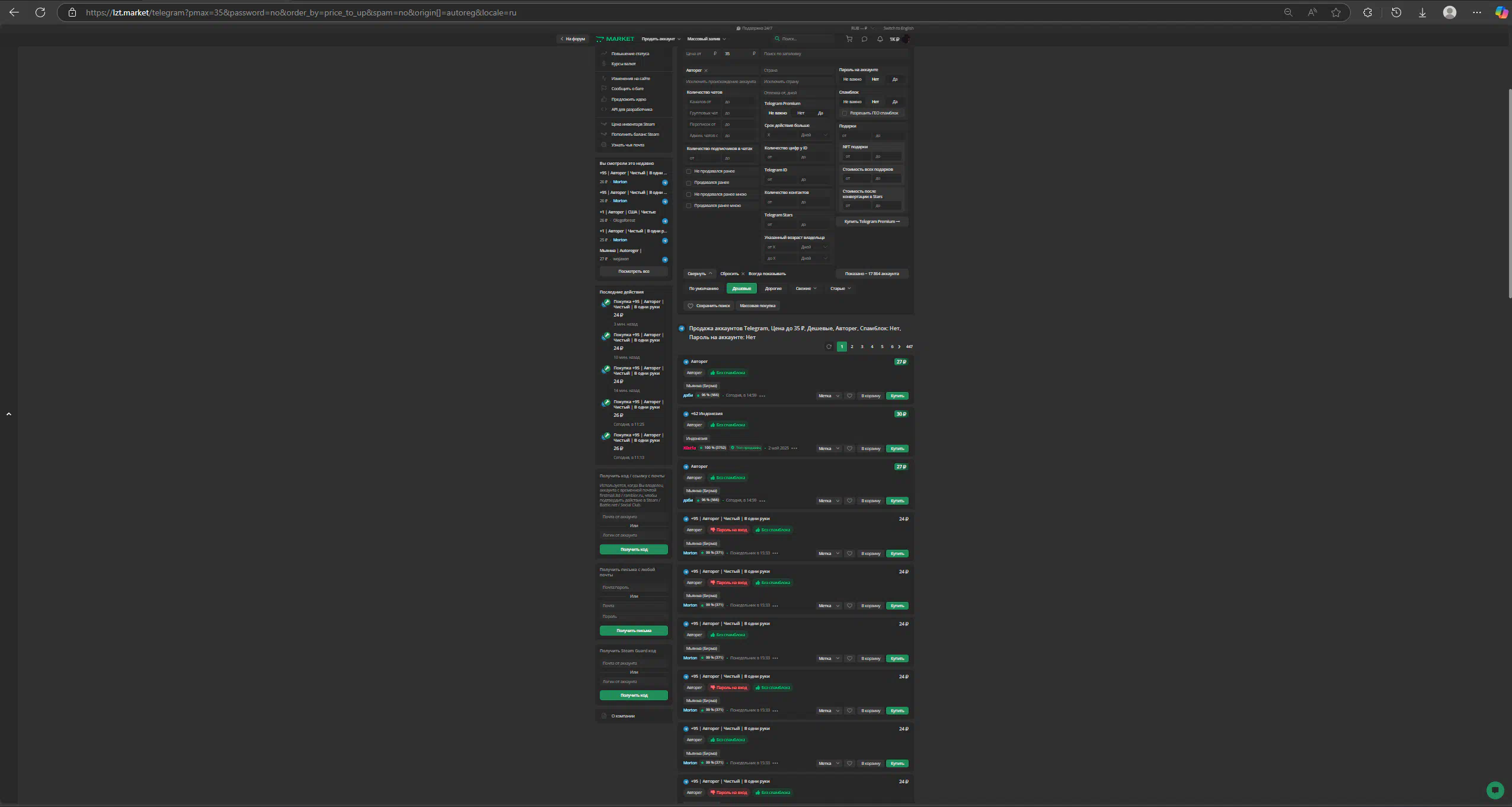The width and height of the screenshot is (1512, 807).
Task: Click the Страна filter field
Action: point(797,71)
